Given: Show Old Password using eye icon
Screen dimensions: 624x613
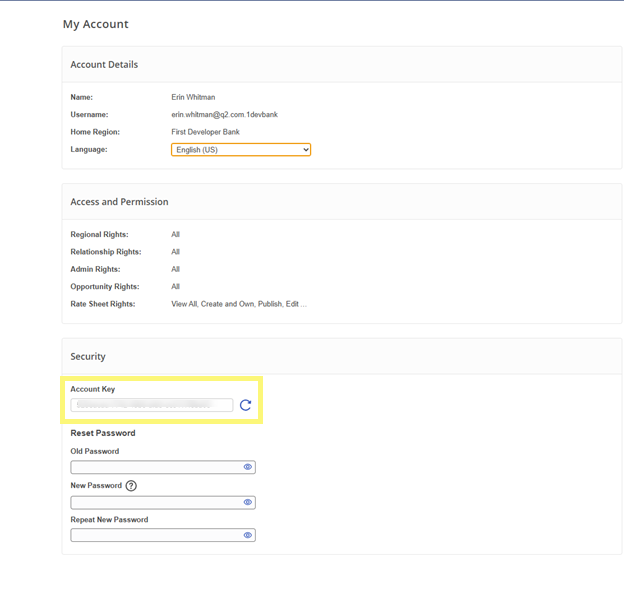Looking at the screenshot, I should [x=248, y=467].
